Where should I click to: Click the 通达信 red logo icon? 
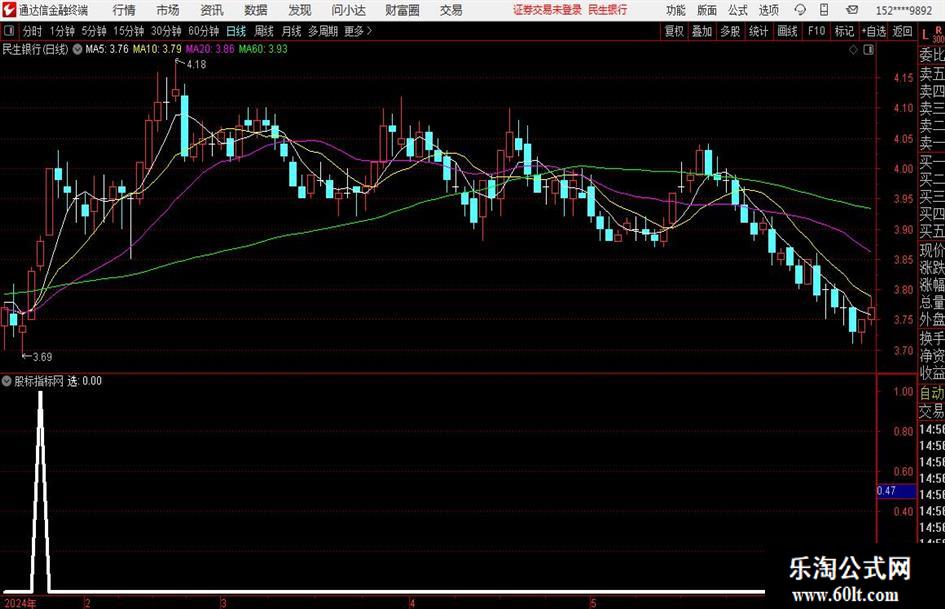click(x=8, y=10)
